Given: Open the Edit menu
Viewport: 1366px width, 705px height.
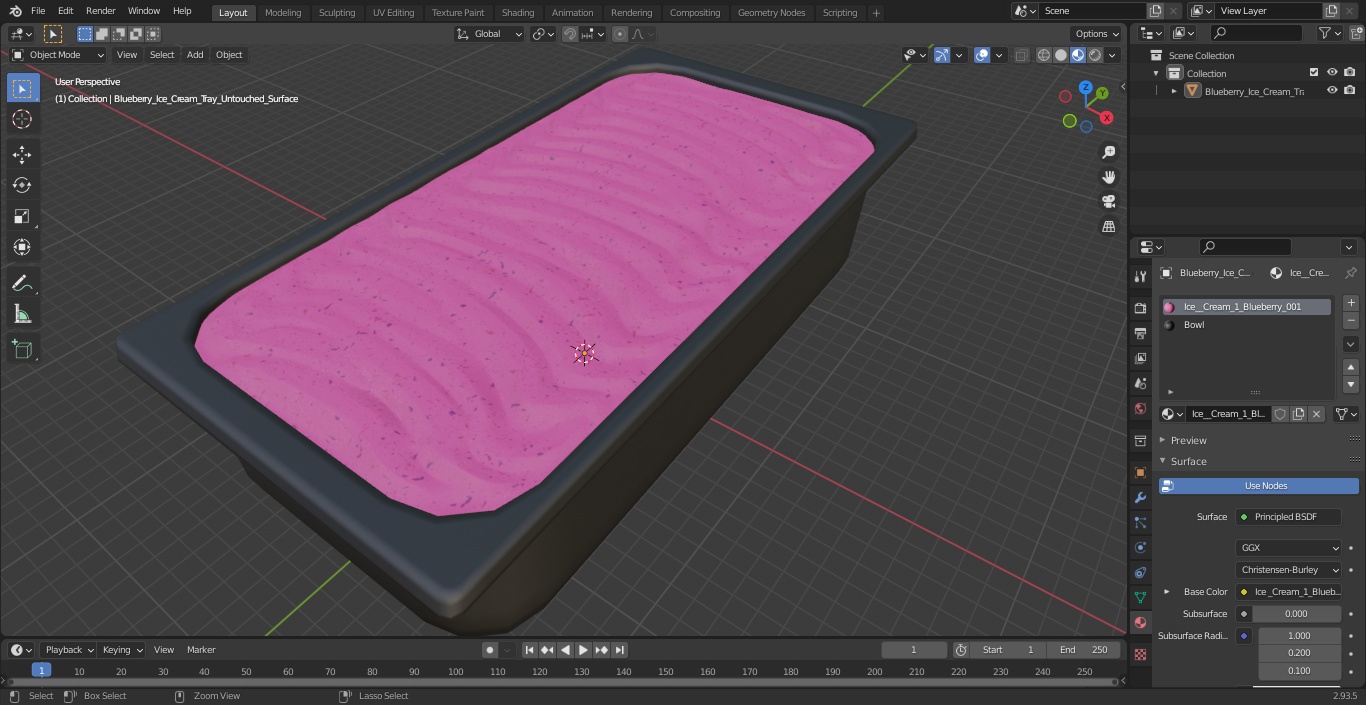Looking at the screenshot, I should tap(65, 11).
